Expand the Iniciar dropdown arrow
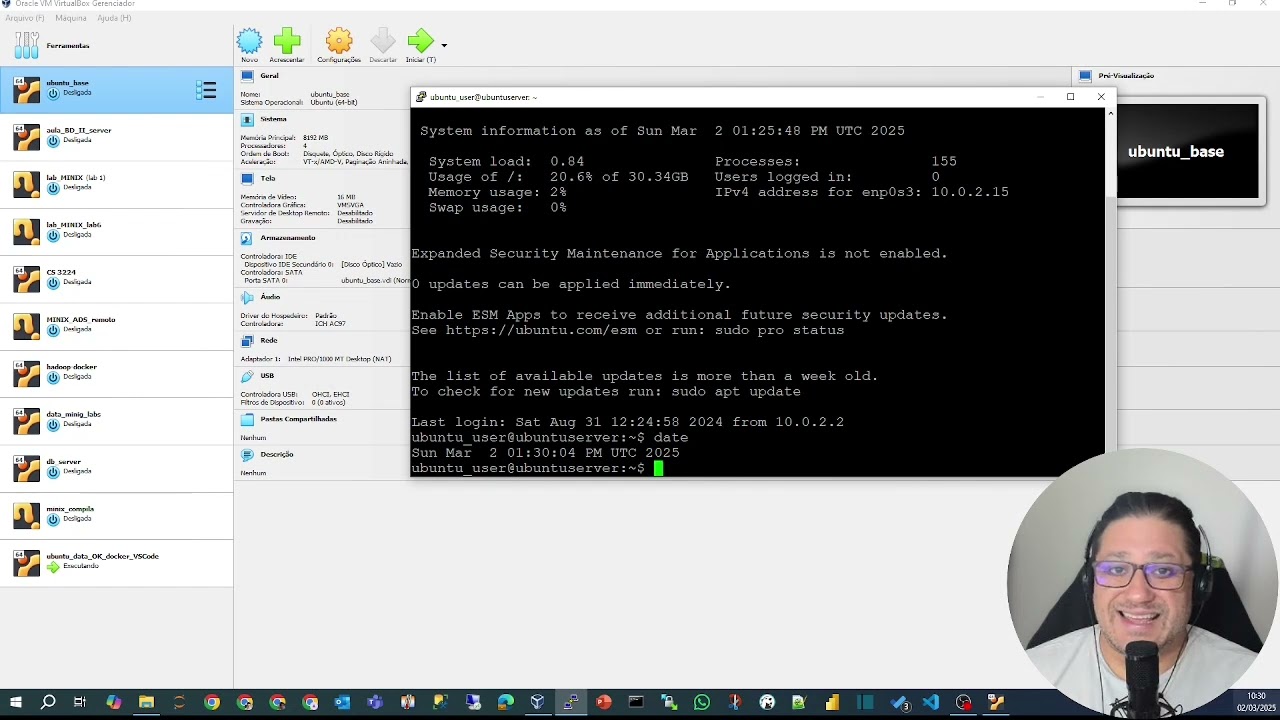Image resolution: width=1280 pixels, height=720 pixels. [444, 45]
